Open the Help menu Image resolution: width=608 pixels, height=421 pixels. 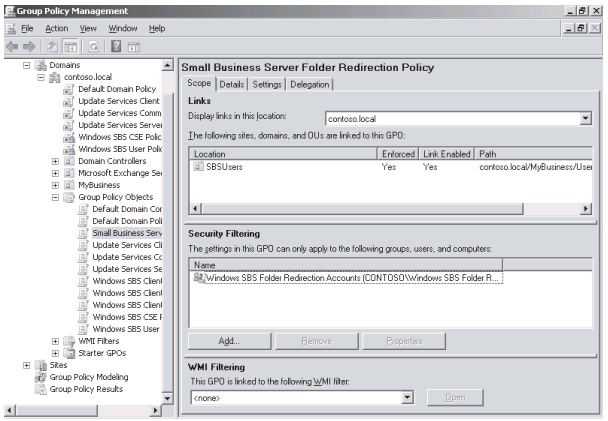tap(157, 28)
